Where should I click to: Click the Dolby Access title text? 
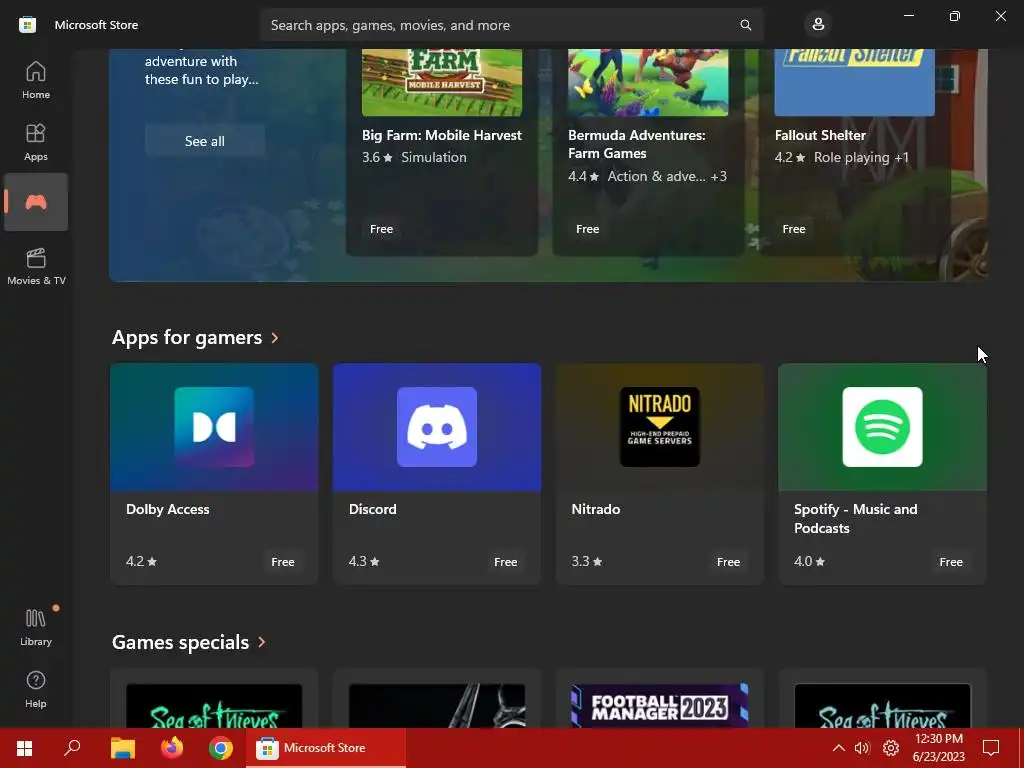pyautogui.click(x=168, y=509)
